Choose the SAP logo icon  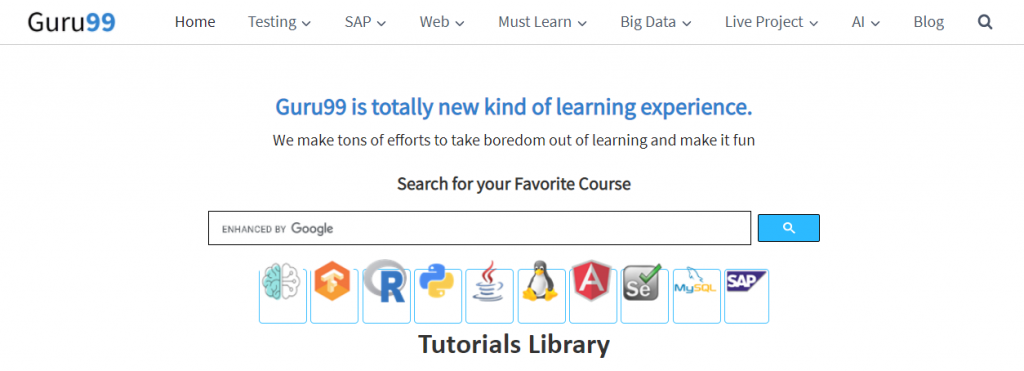click(x=746, y=296)
